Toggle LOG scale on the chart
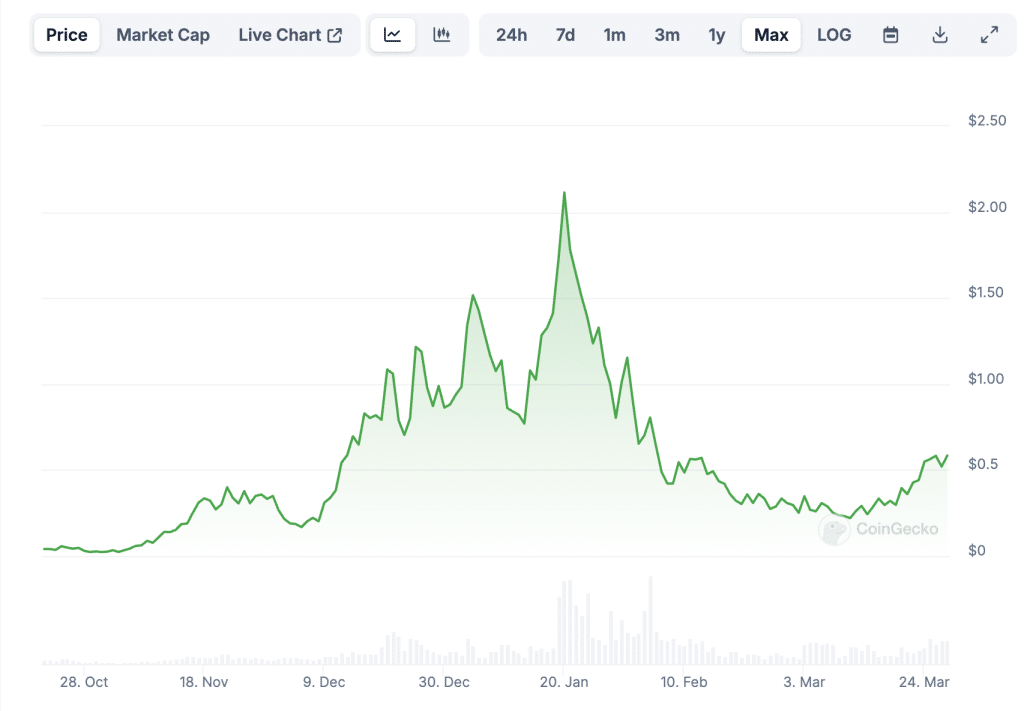This screenshot has width=1024, height=711. click(834, 35)
